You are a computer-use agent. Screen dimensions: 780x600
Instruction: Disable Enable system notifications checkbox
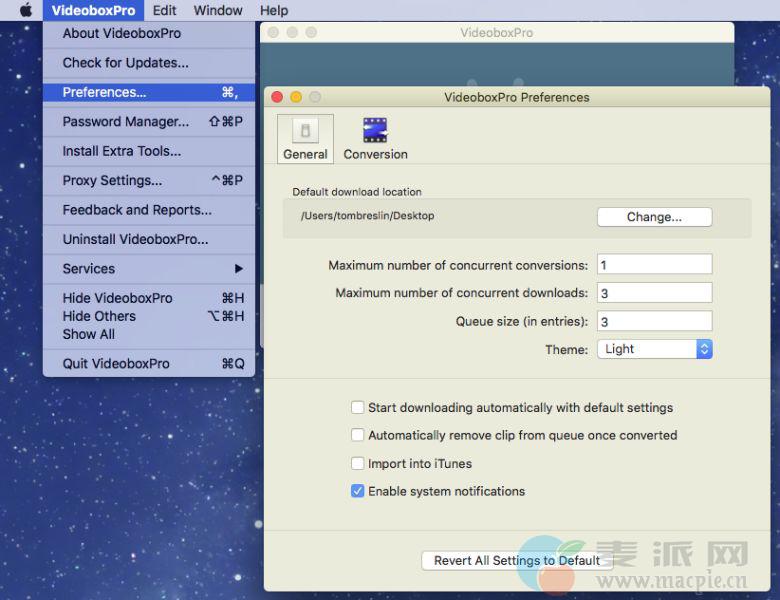358,492
